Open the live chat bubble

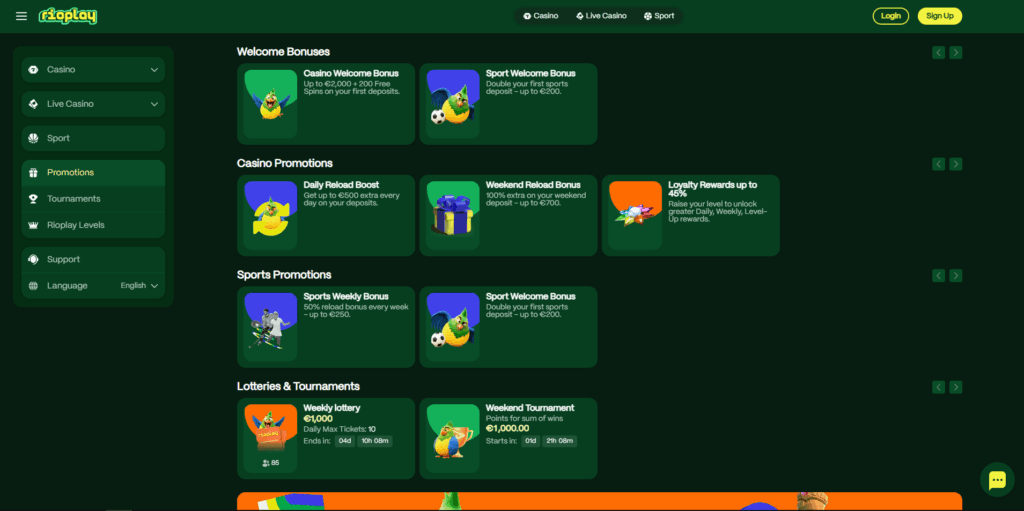[x=997, y=480]
